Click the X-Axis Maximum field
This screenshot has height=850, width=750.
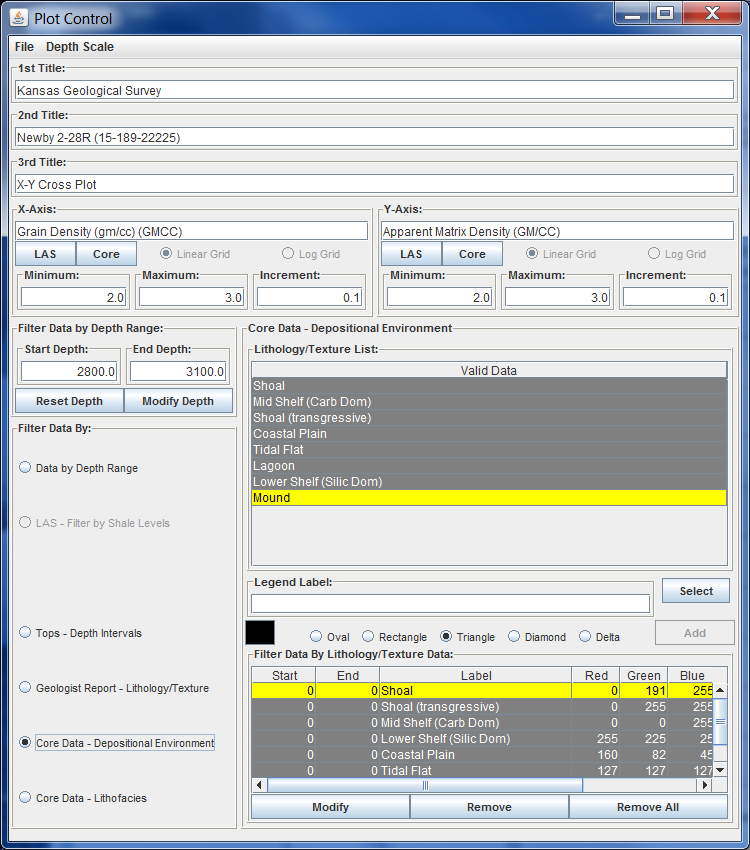191,297
